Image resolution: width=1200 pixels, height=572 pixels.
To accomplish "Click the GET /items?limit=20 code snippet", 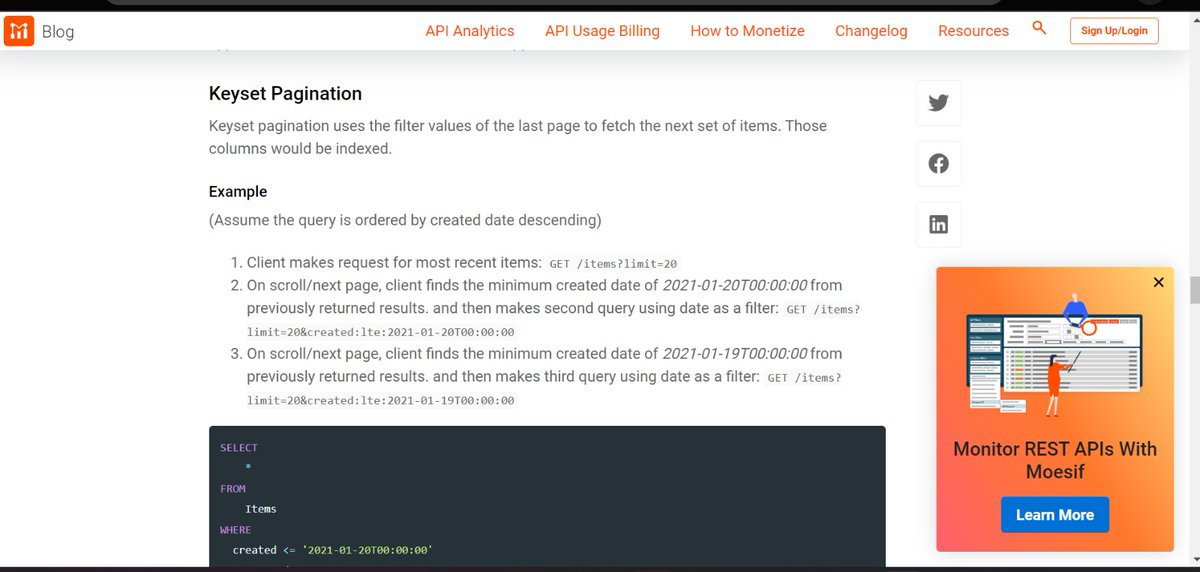I will (x=613, y=264).
